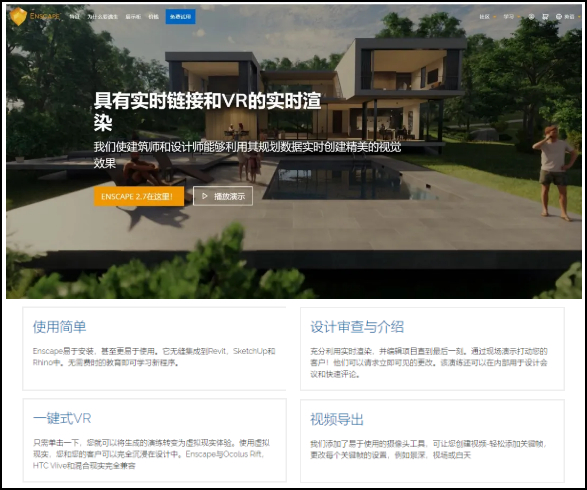
Task: Click the 设计审查与介绍 card heading
Action: point(357,327)
